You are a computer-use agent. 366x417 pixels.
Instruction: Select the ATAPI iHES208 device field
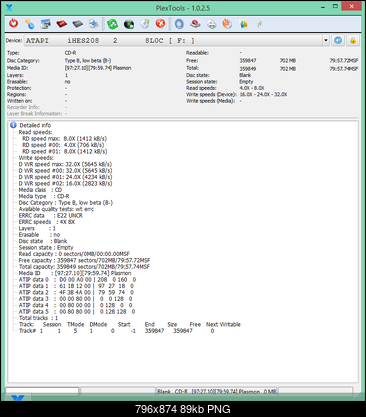[173, 40]
